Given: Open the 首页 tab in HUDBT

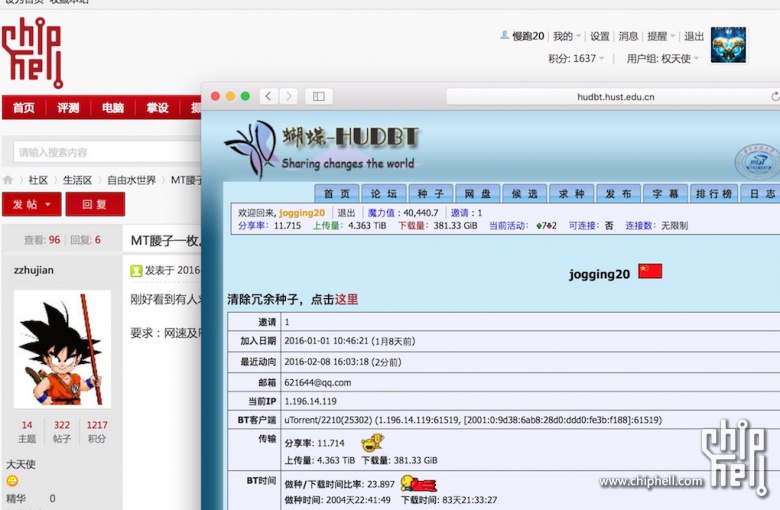Looking at the screenshot, I should (337, 194).
